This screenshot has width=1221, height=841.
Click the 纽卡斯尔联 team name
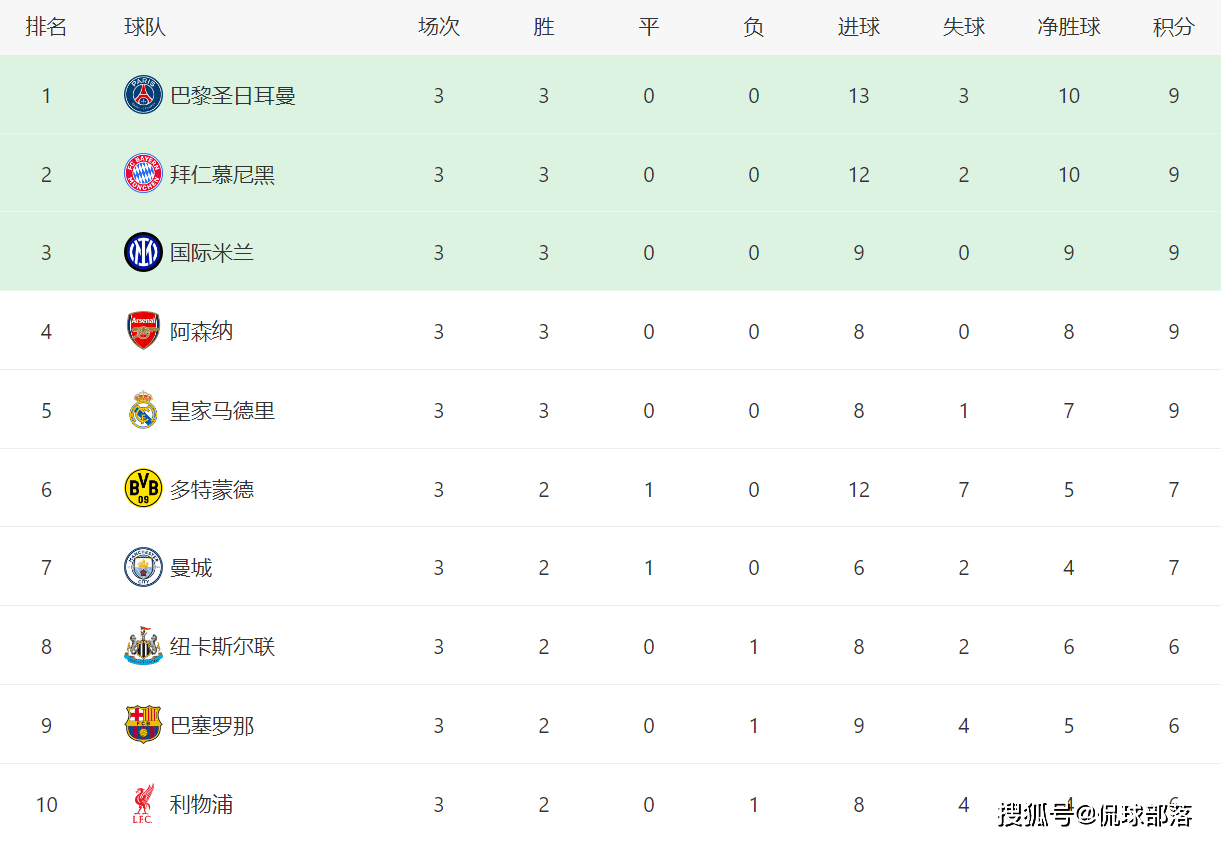pos(222,647)
